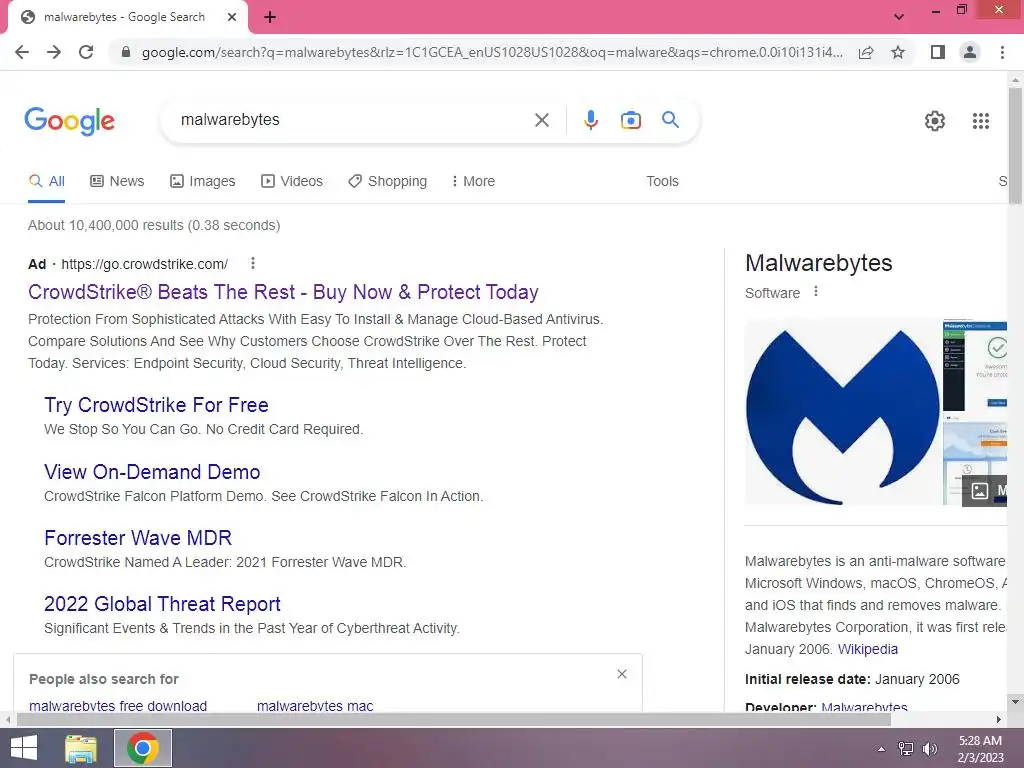Screen dimensions: 1024x768
Task: Click the Chrome taskbar icon
Action: (x=143, y=748)
